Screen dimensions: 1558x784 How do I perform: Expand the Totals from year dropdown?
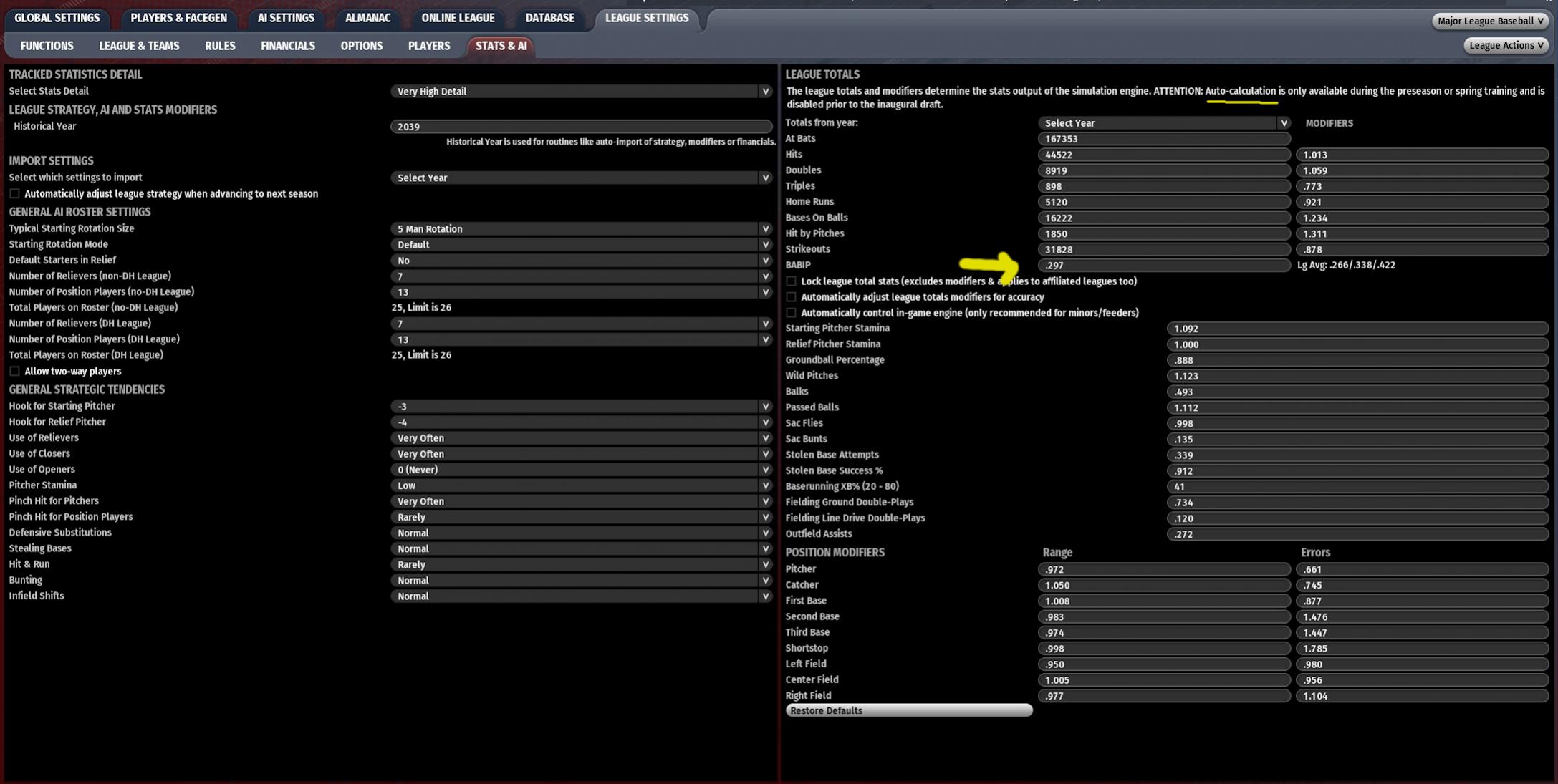(x=1163, y=123)
